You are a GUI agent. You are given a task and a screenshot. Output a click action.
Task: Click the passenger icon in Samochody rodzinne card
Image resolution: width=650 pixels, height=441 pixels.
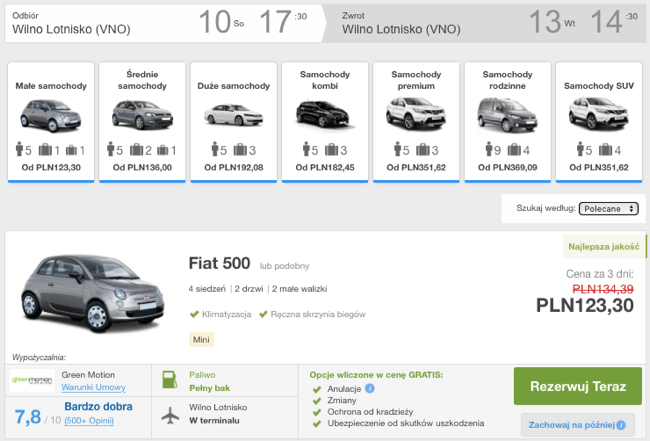click(488, 149)
